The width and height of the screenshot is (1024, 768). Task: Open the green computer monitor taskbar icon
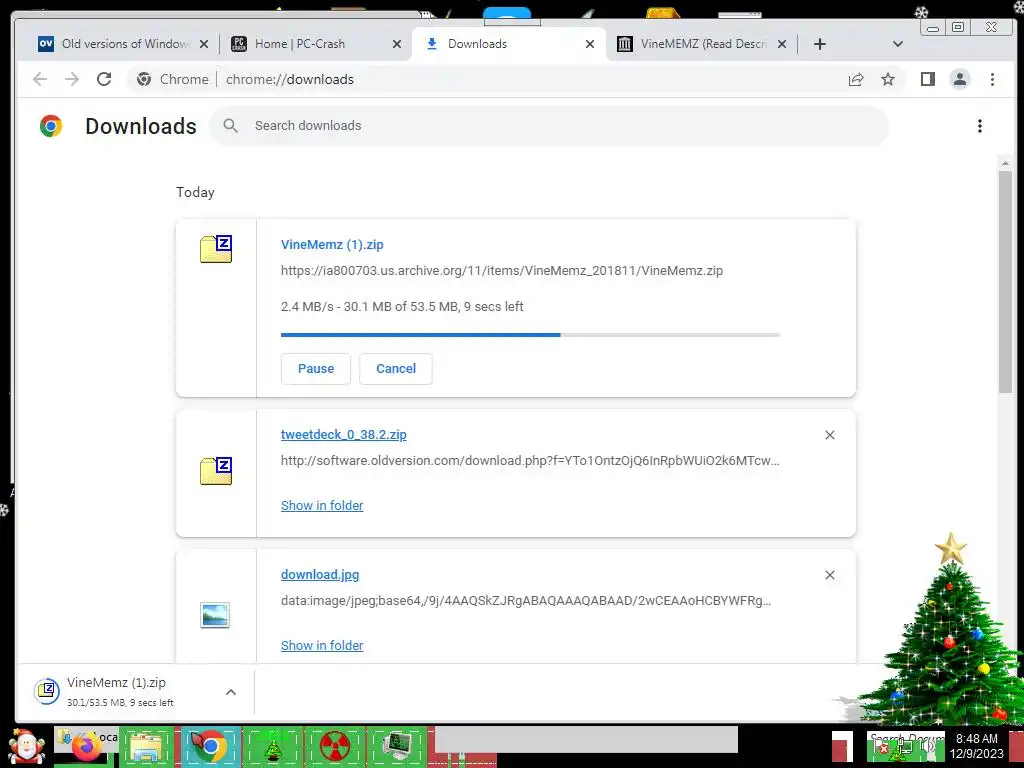point(398,746)
